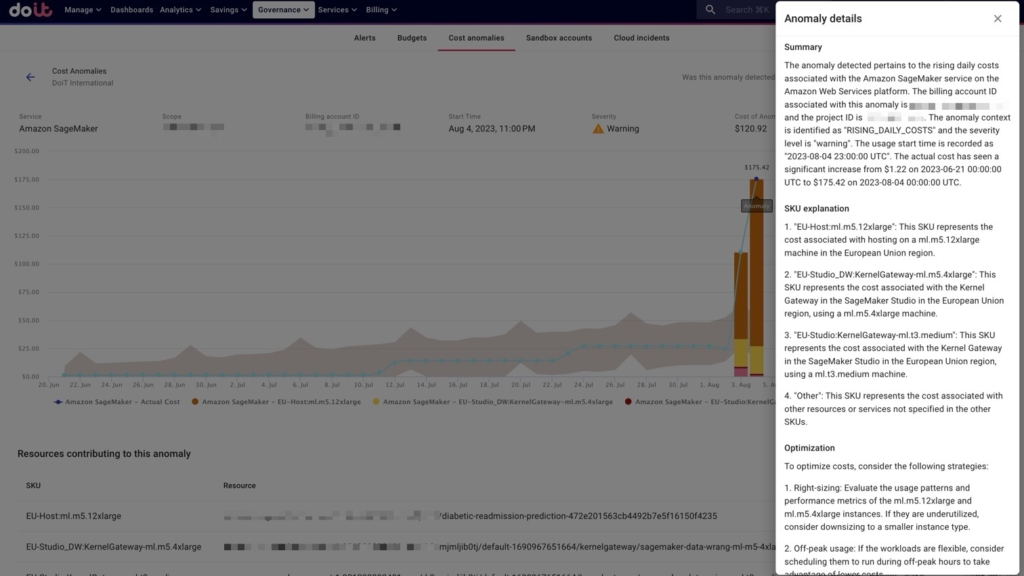Open the Cloud incidents tab
The image size is (1024, 576).
641,38
